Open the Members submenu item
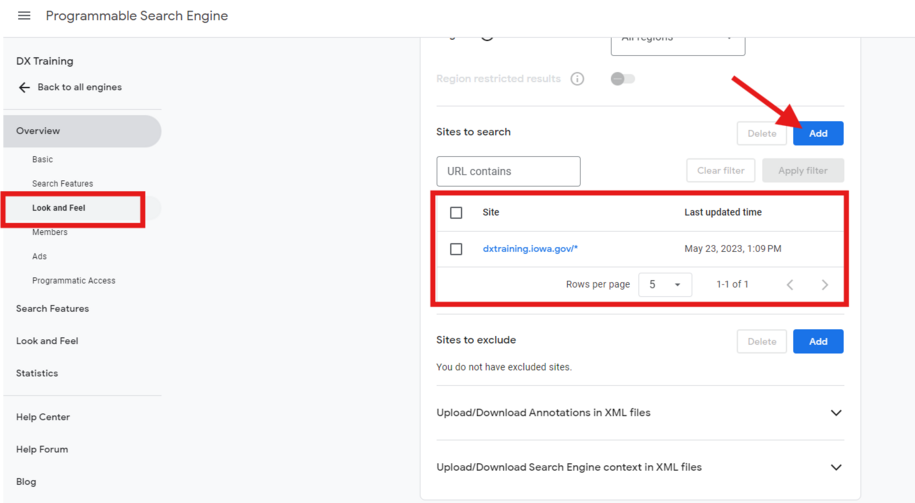Screen dimensions: 915x503 coord(50,232)
